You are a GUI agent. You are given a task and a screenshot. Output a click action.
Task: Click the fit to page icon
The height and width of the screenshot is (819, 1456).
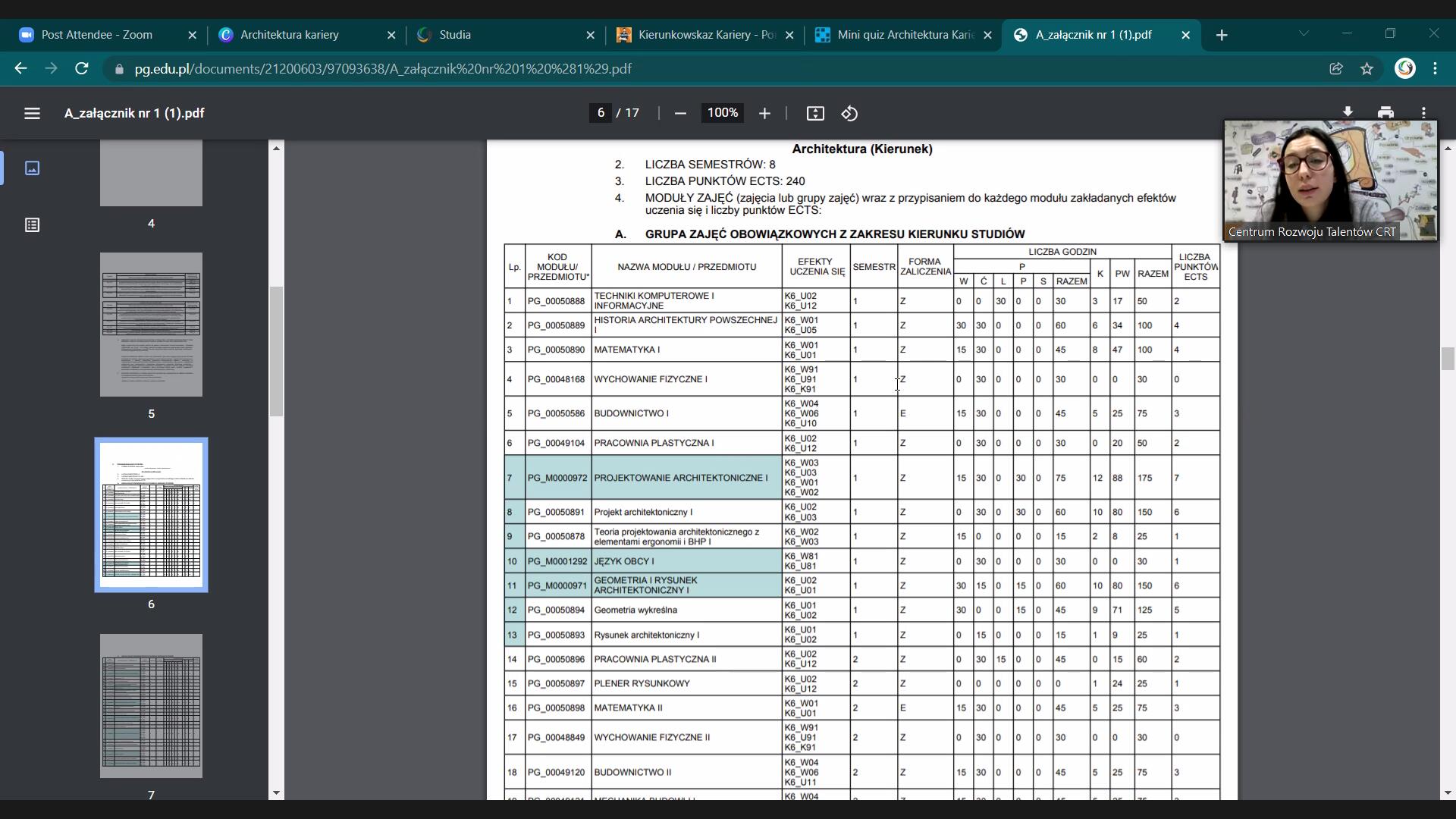point(815,113)
